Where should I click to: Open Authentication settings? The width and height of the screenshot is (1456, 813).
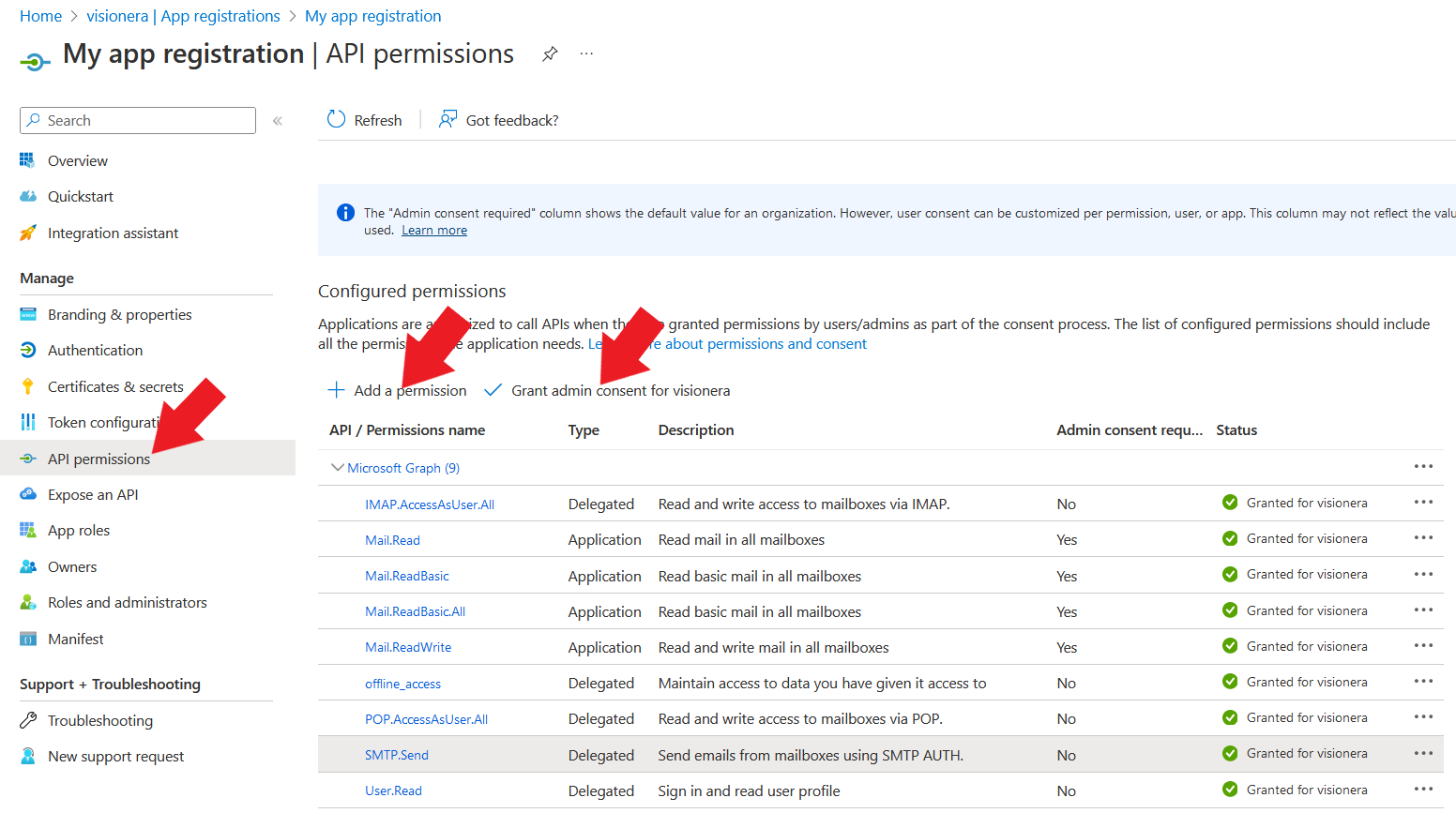tap(94, 350)
